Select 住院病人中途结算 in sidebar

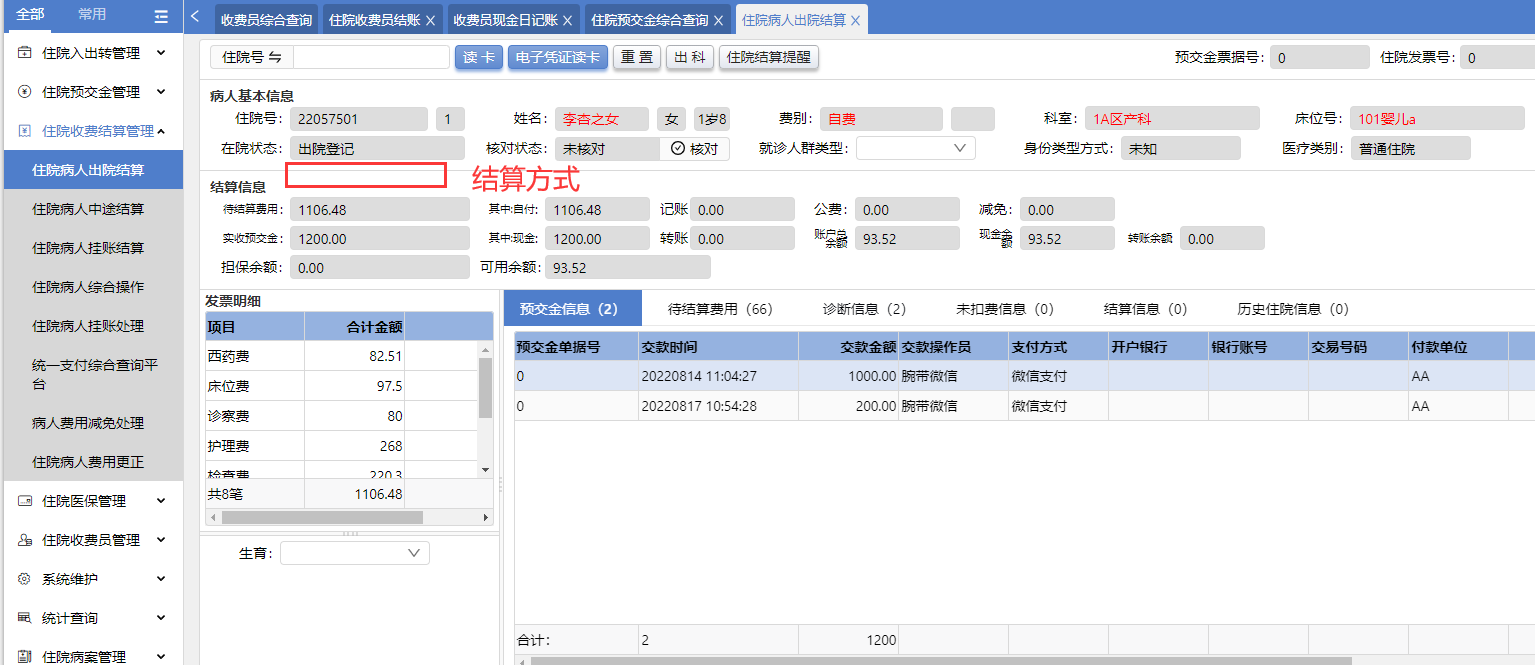tap(88, 209)
